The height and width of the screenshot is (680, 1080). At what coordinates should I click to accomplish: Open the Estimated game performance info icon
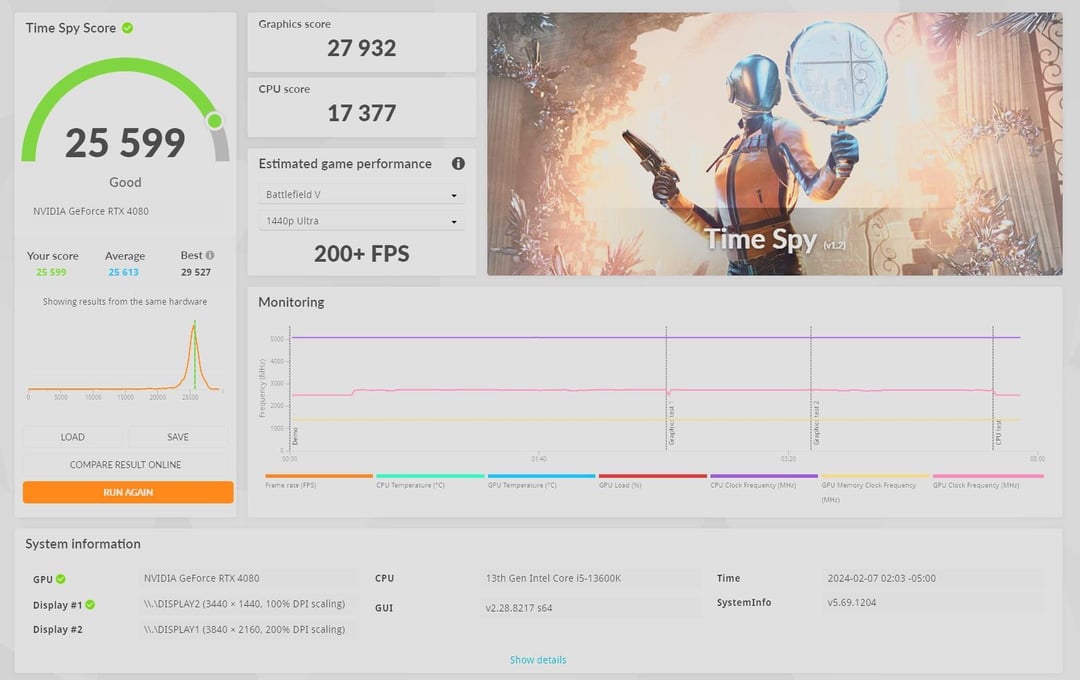(458, 163)
